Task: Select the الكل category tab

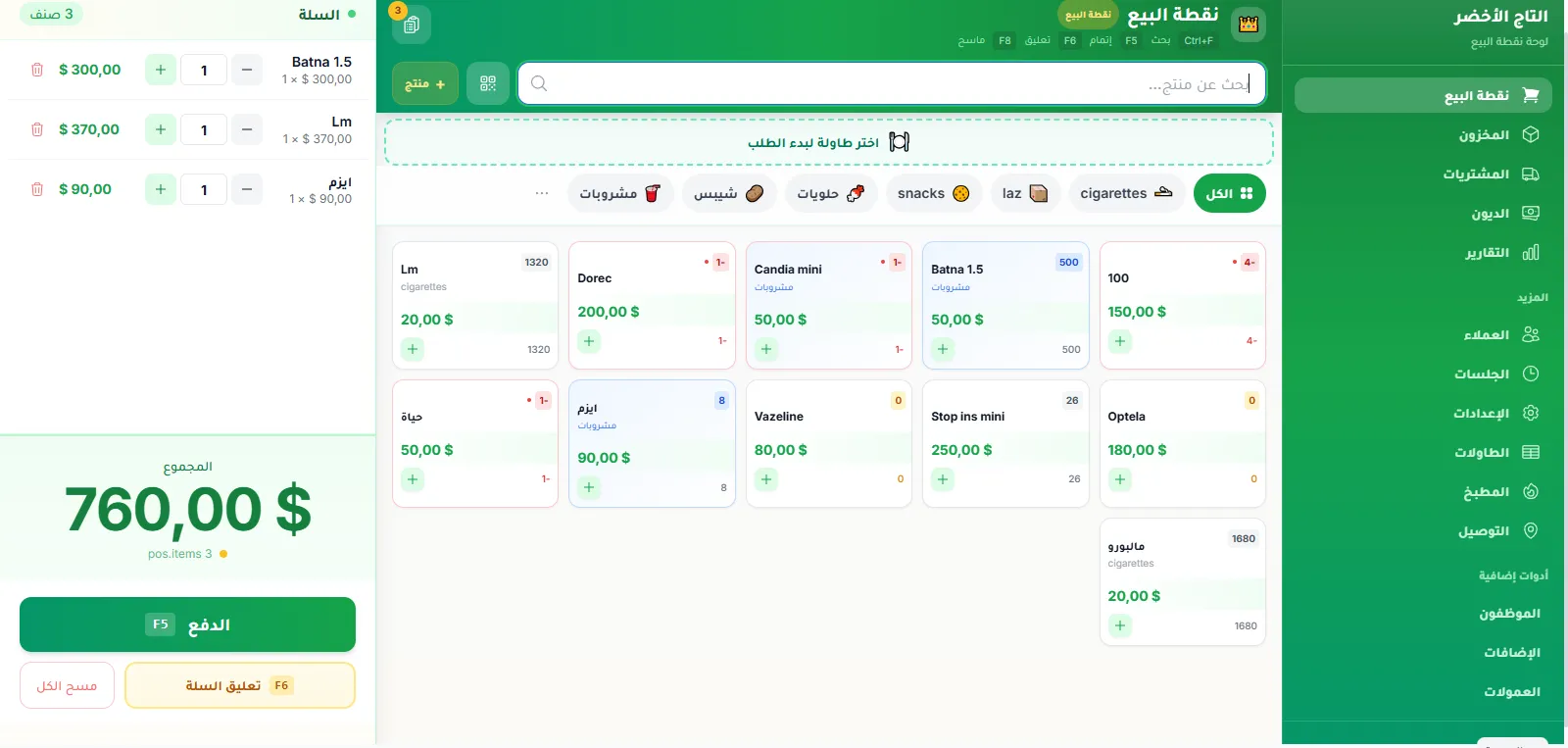Action: tap(1230, 193)
